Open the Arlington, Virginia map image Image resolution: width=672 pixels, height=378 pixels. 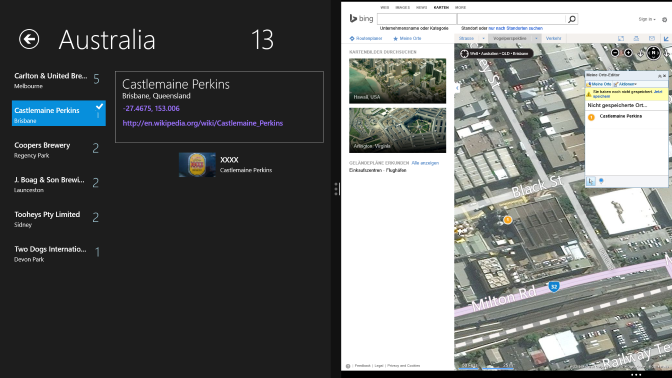(x=397, y=130)
